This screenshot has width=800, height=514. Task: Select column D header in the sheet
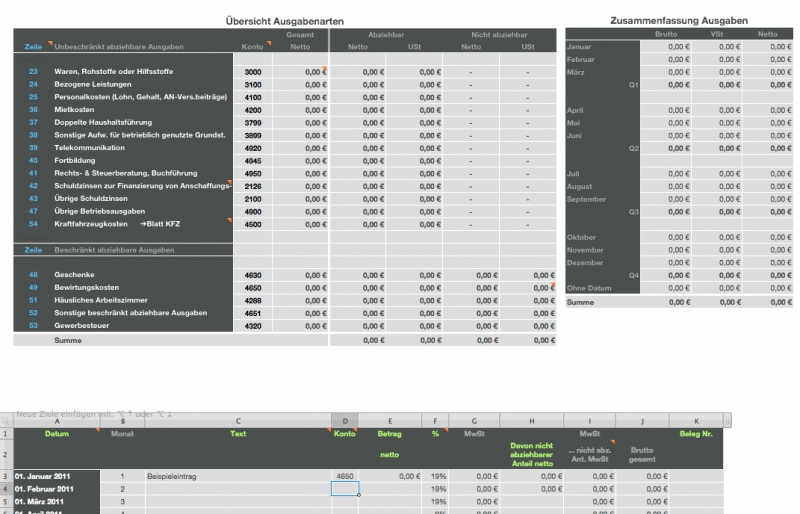(344, 422)
